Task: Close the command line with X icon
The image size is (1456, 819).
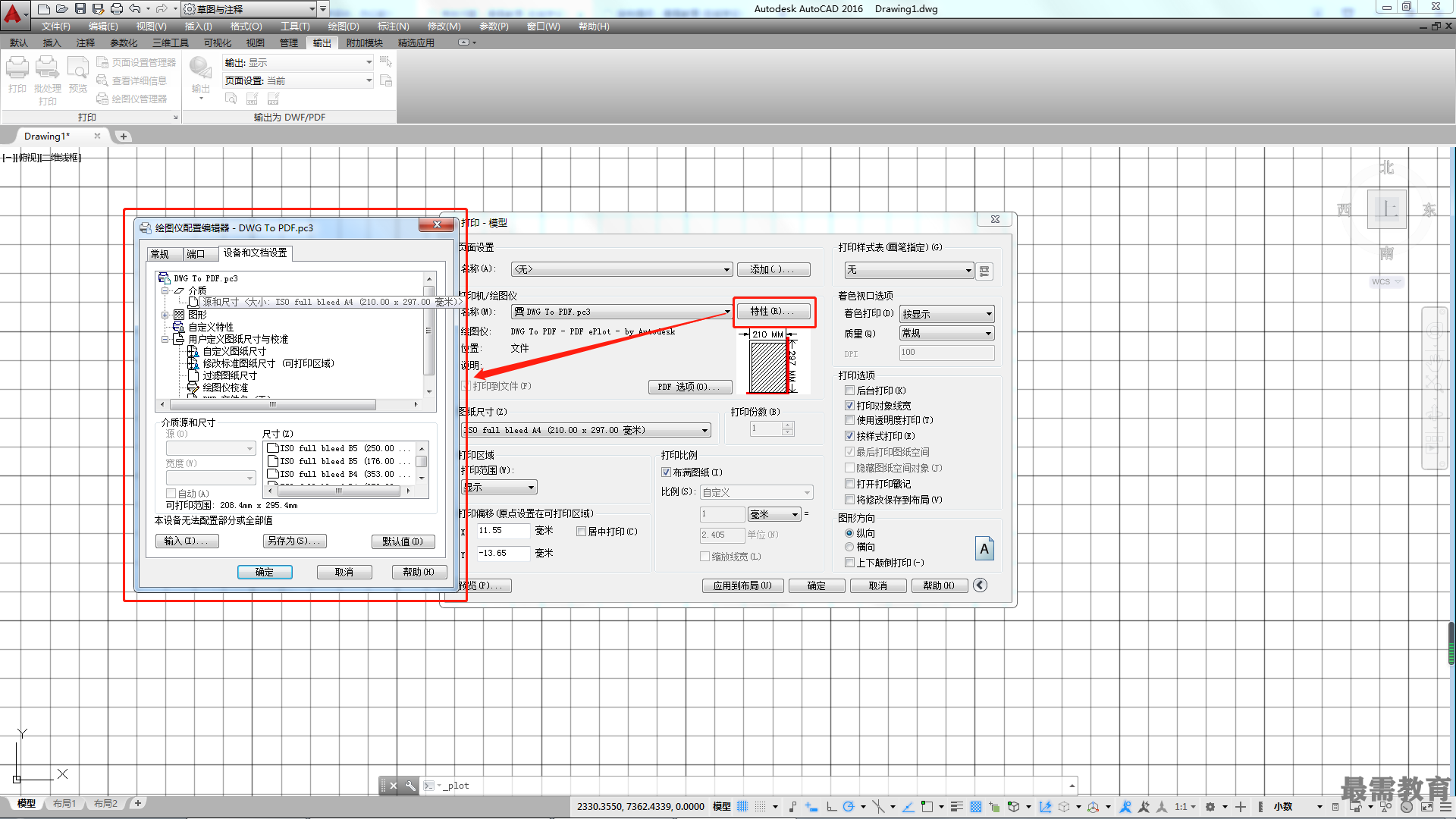Action: (393, 786)
